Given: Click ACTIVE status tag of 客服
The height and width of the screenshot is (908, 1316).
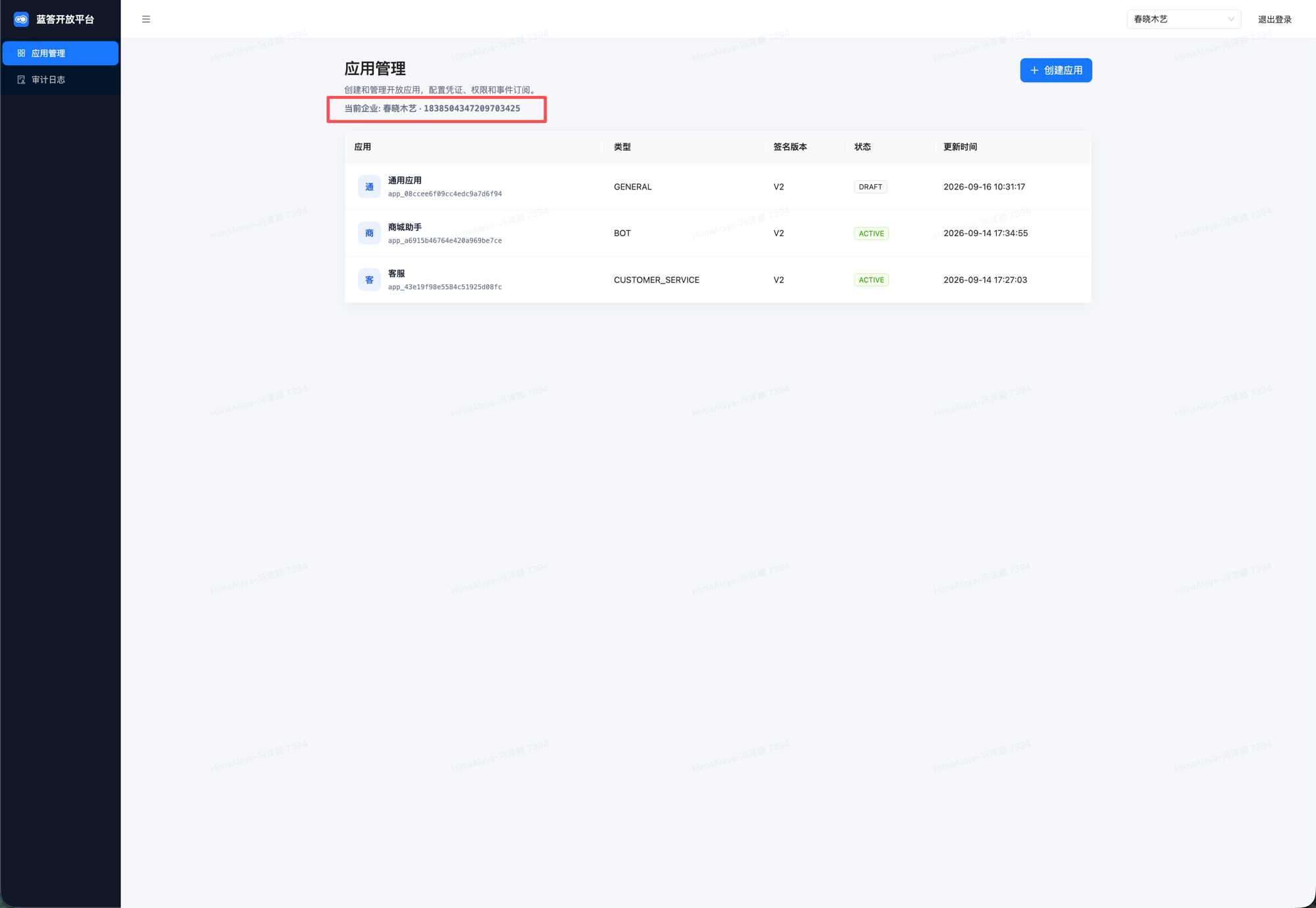Looking at the screenshot, I should [871, 280].
